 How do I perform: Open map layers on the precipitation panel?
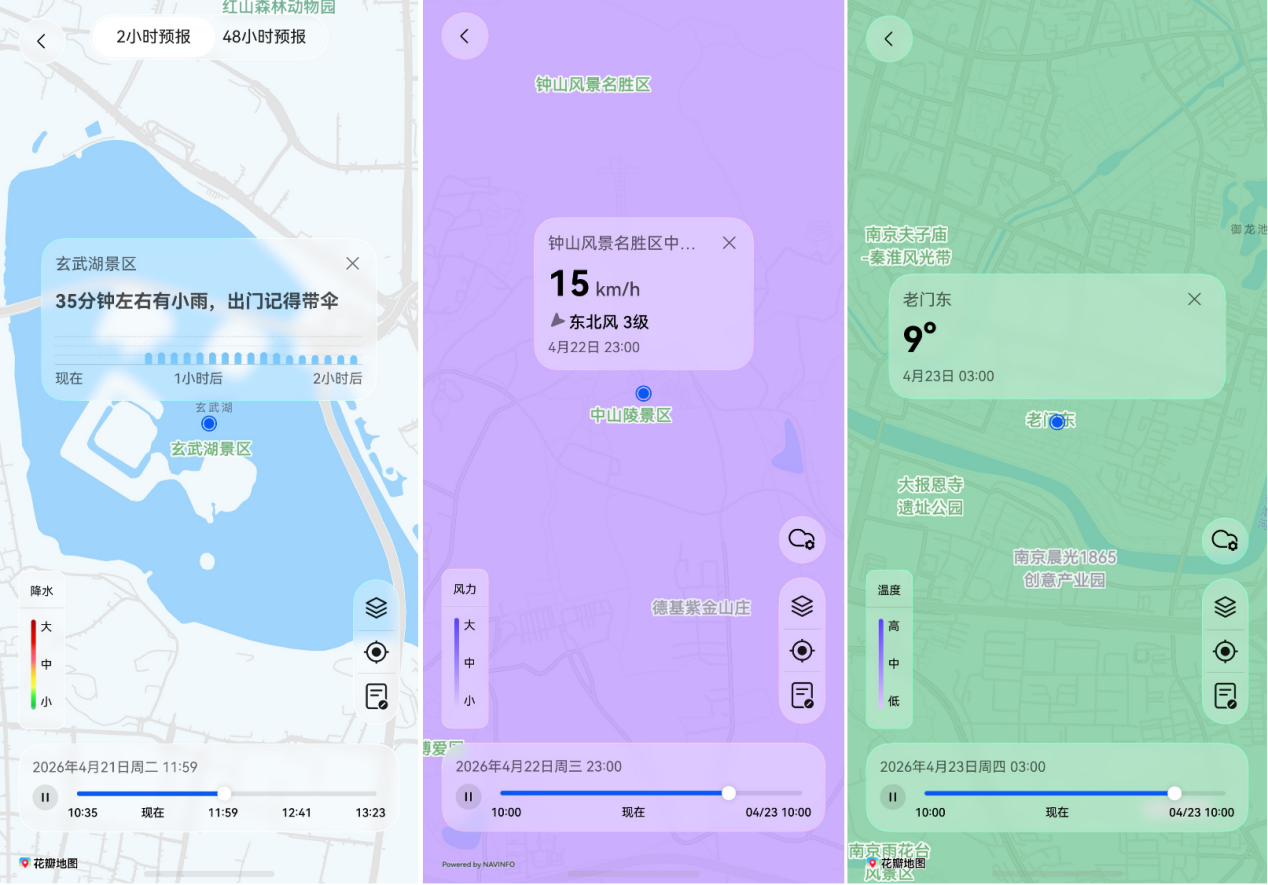tap(376, 607)
